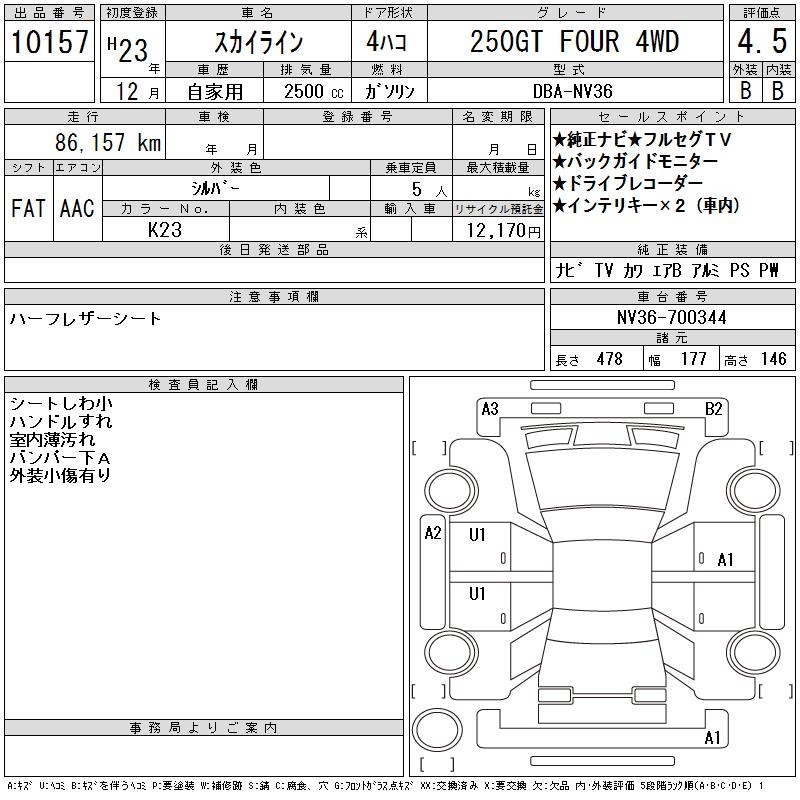800x800 pixels.
Task: Select the vehicle history value 自家用
Action: (x=215, y=92)
